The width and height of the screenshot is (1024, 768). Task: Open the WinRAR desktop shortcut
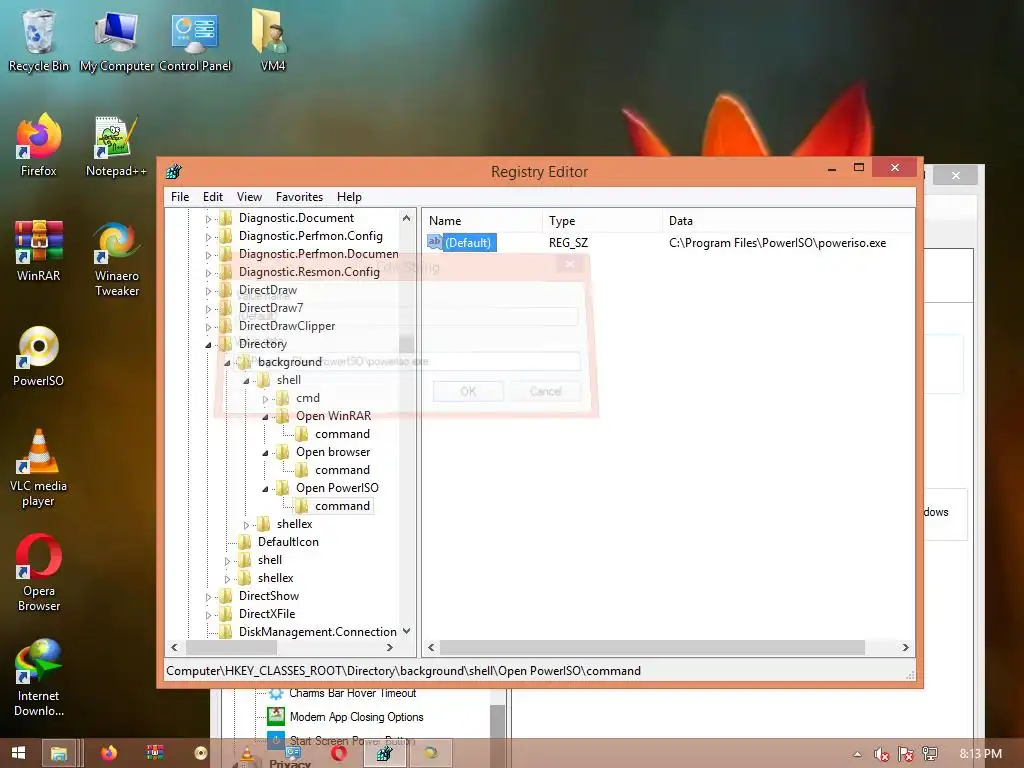click(x=38, y=250)
